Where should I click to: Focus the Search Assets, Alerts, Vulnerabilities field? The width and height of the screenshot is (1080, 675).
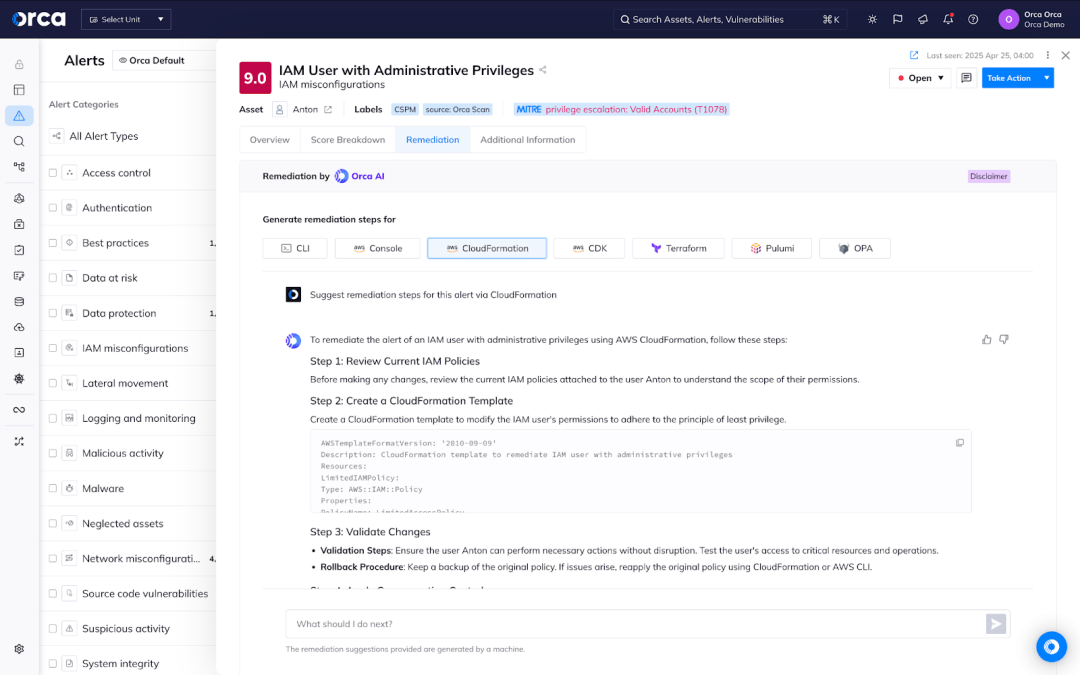pos(730,19)
